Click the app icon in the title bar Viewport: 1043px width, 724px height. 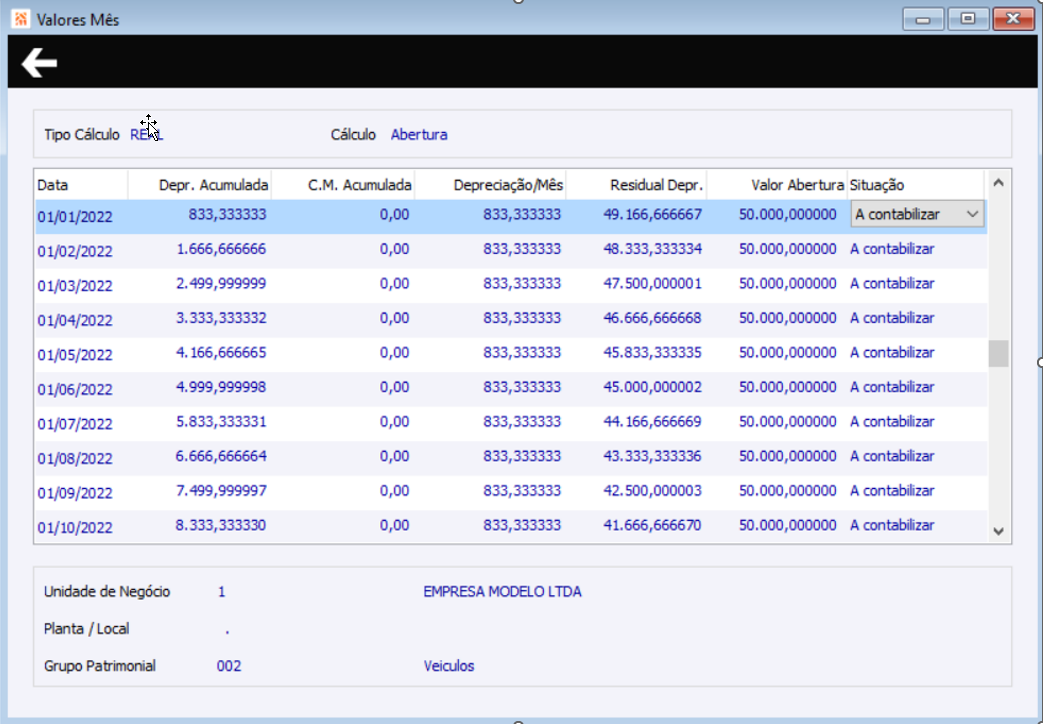[x=21, y=19]
